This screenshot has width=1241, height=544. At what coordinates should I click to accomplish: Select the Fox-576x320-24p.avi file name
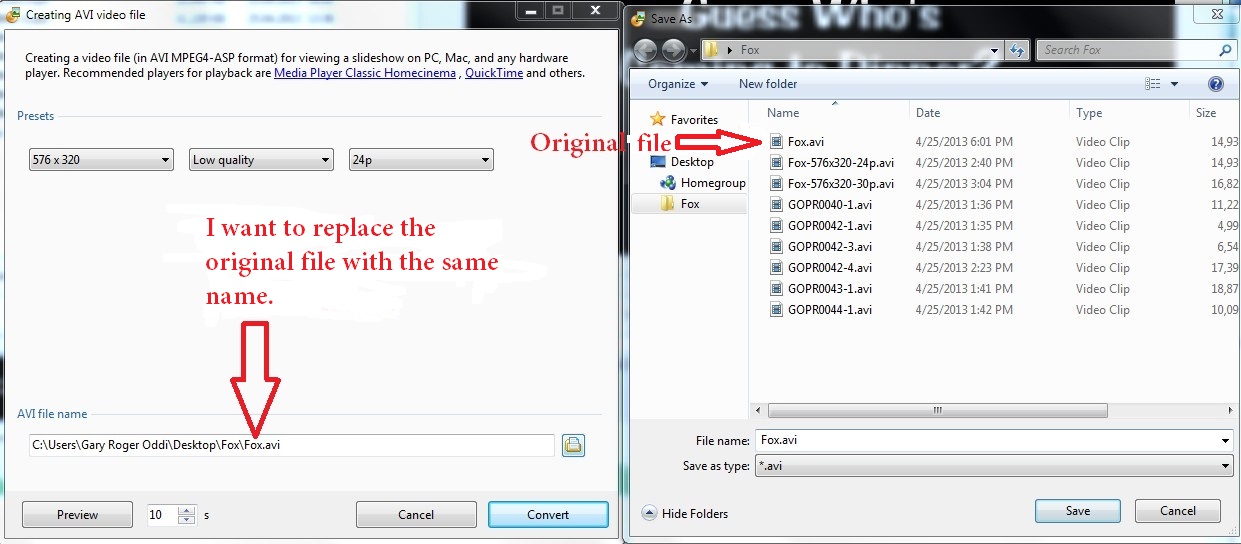pos(841,163)
